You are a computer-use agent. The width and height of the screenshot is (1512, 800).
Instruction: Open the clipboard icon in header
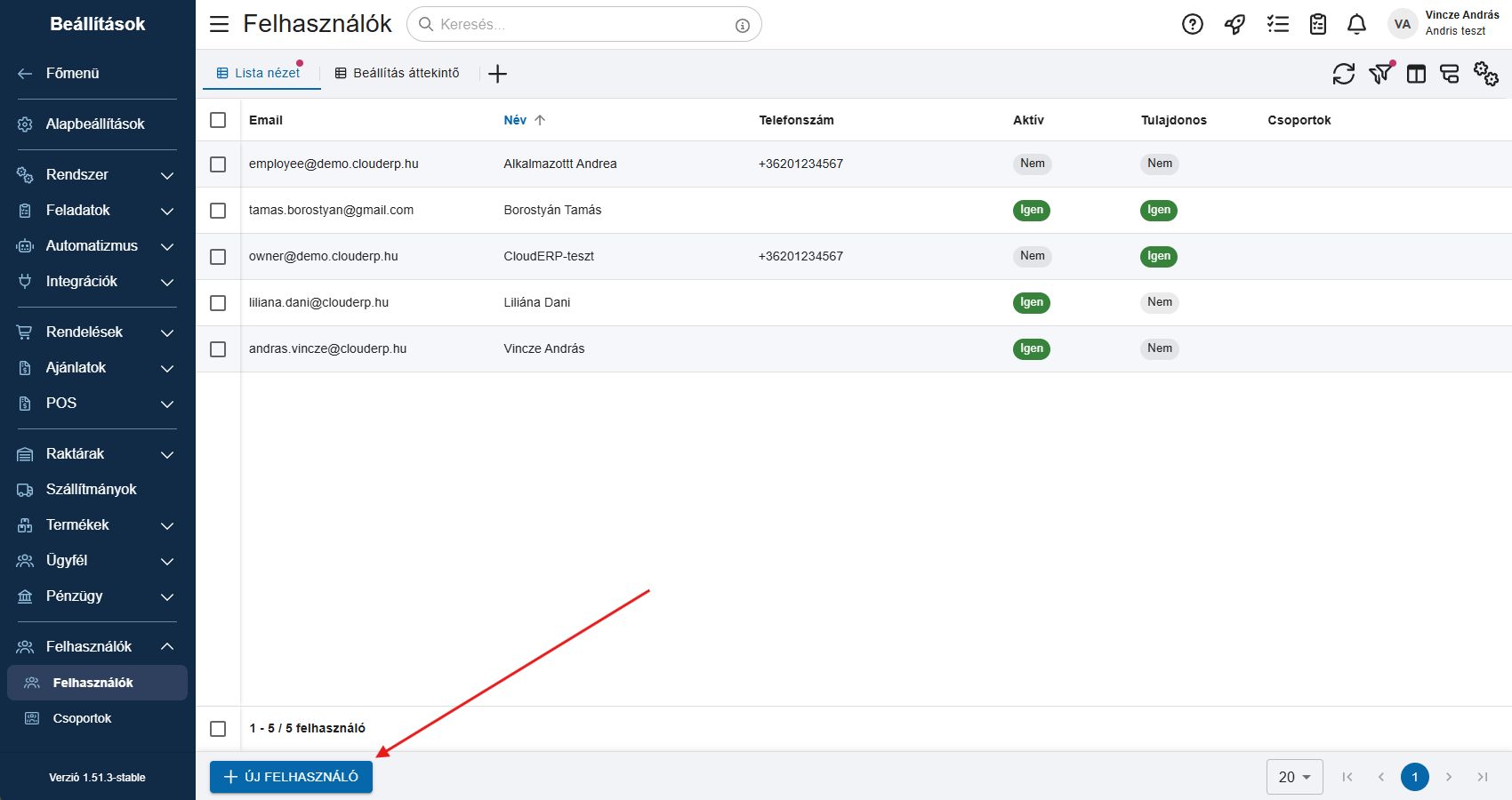coord(1317,24)
